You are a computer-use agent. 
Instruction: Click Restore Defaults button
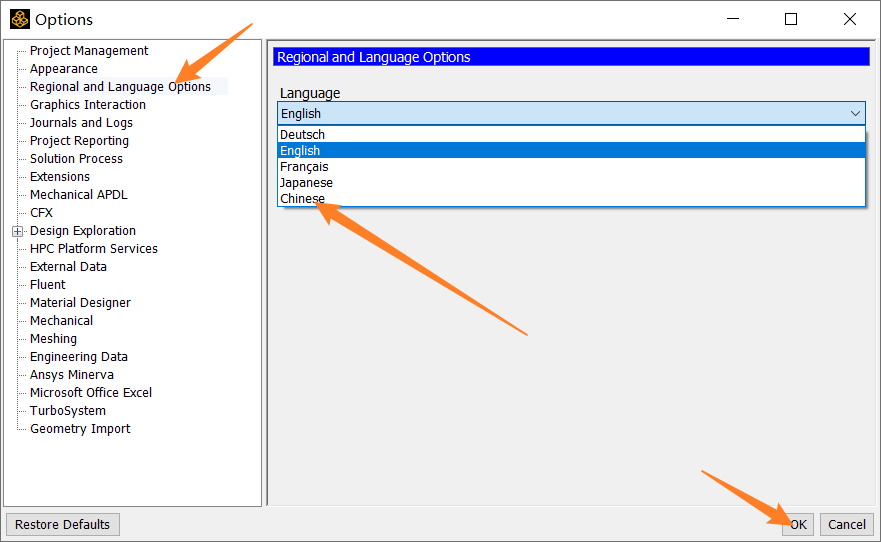pos(63,525)
